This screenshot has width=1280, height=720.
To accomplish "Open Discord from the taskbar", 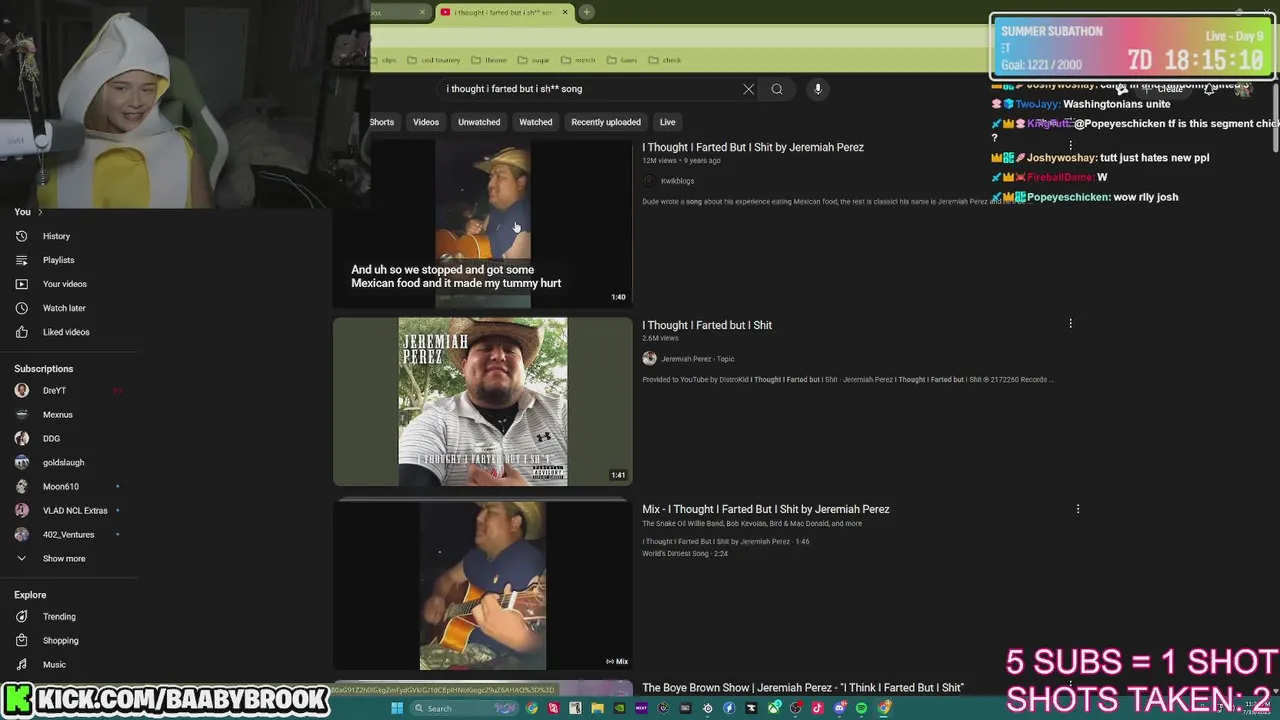I will pos(840,708).
